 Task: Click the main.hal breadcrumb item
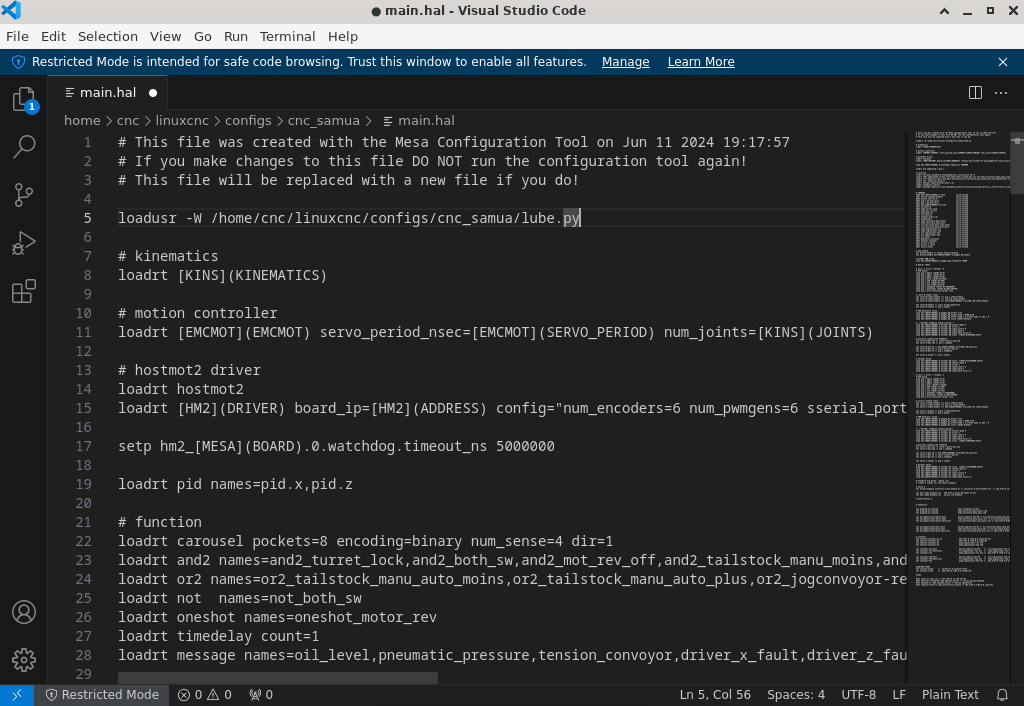click(x=419, y=121)
